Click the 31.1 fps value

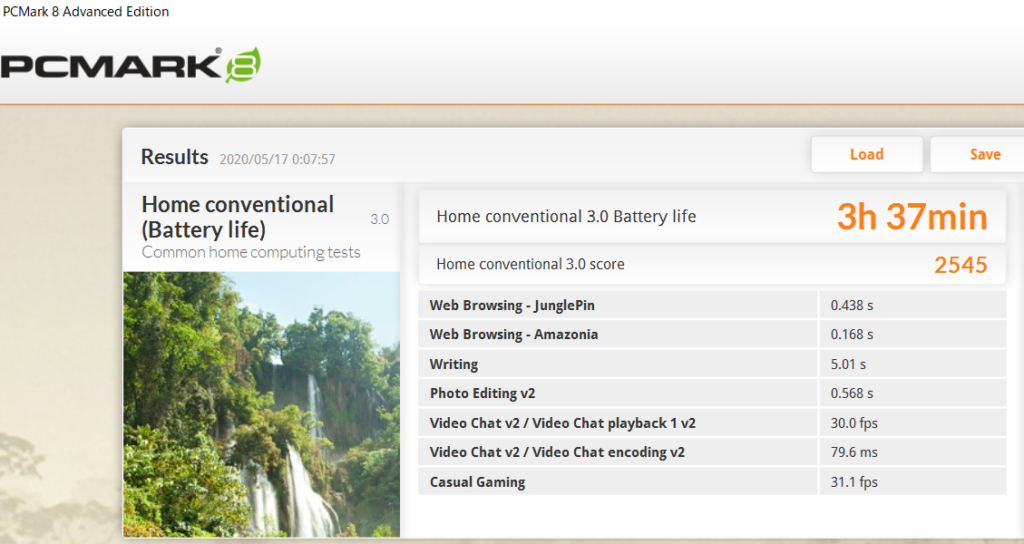pyautogui.click(x=854, y=482)
